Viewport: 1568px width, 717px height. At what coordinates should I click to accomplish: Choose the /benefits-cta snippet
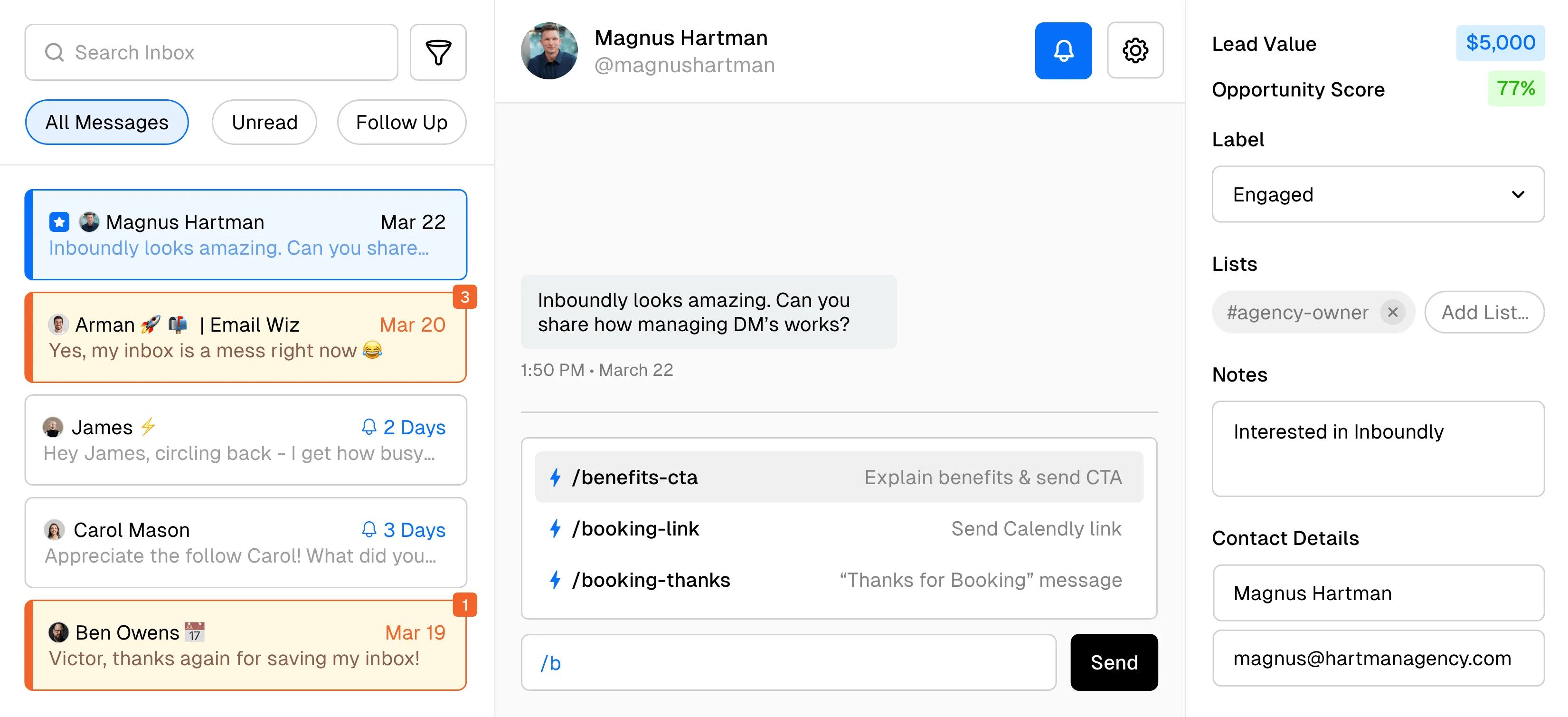(839, 477)
